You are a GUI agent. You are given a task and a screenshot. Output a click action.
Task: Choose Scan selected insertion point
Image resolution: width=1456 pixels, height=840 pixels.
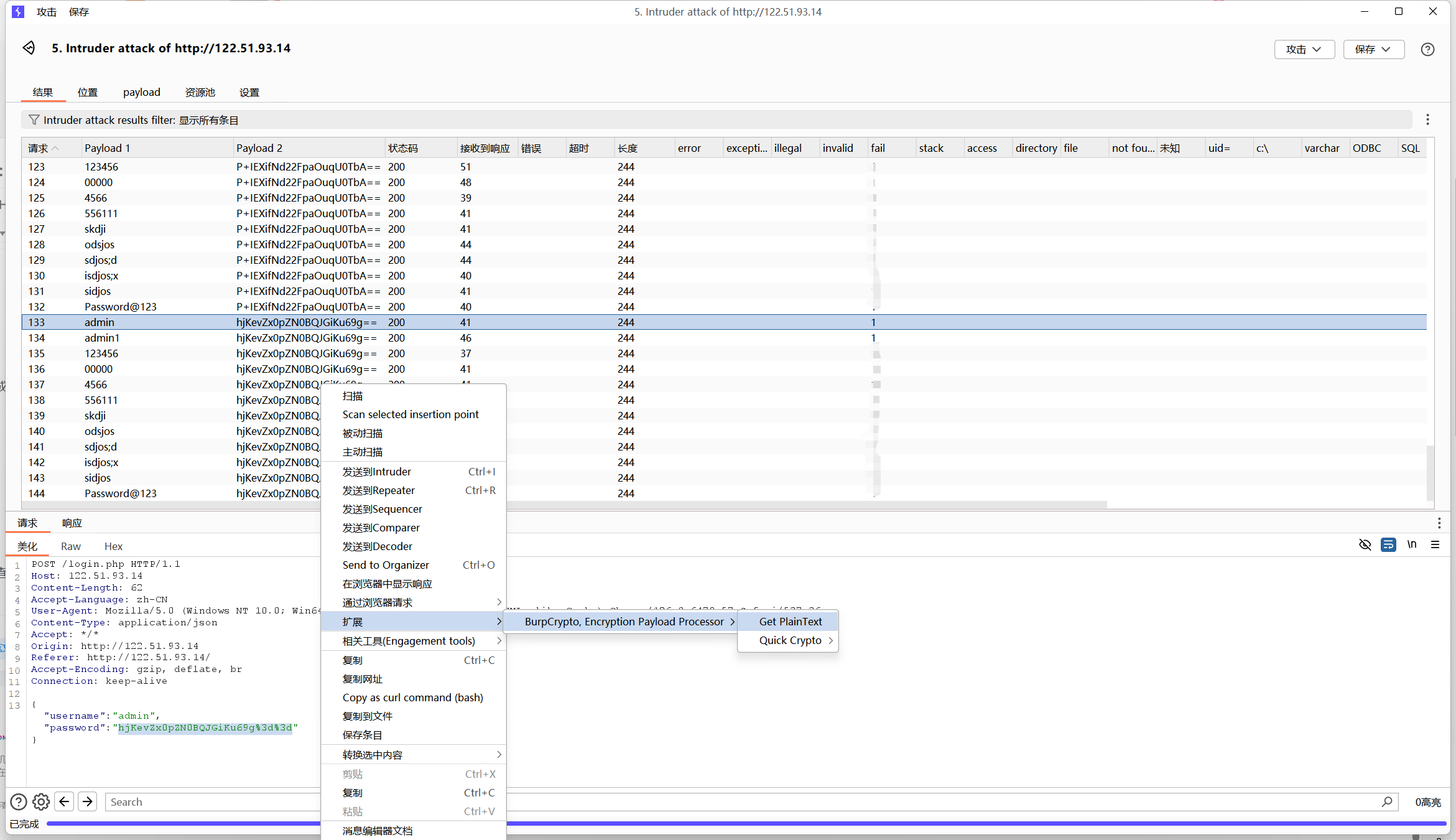point(414,414)
